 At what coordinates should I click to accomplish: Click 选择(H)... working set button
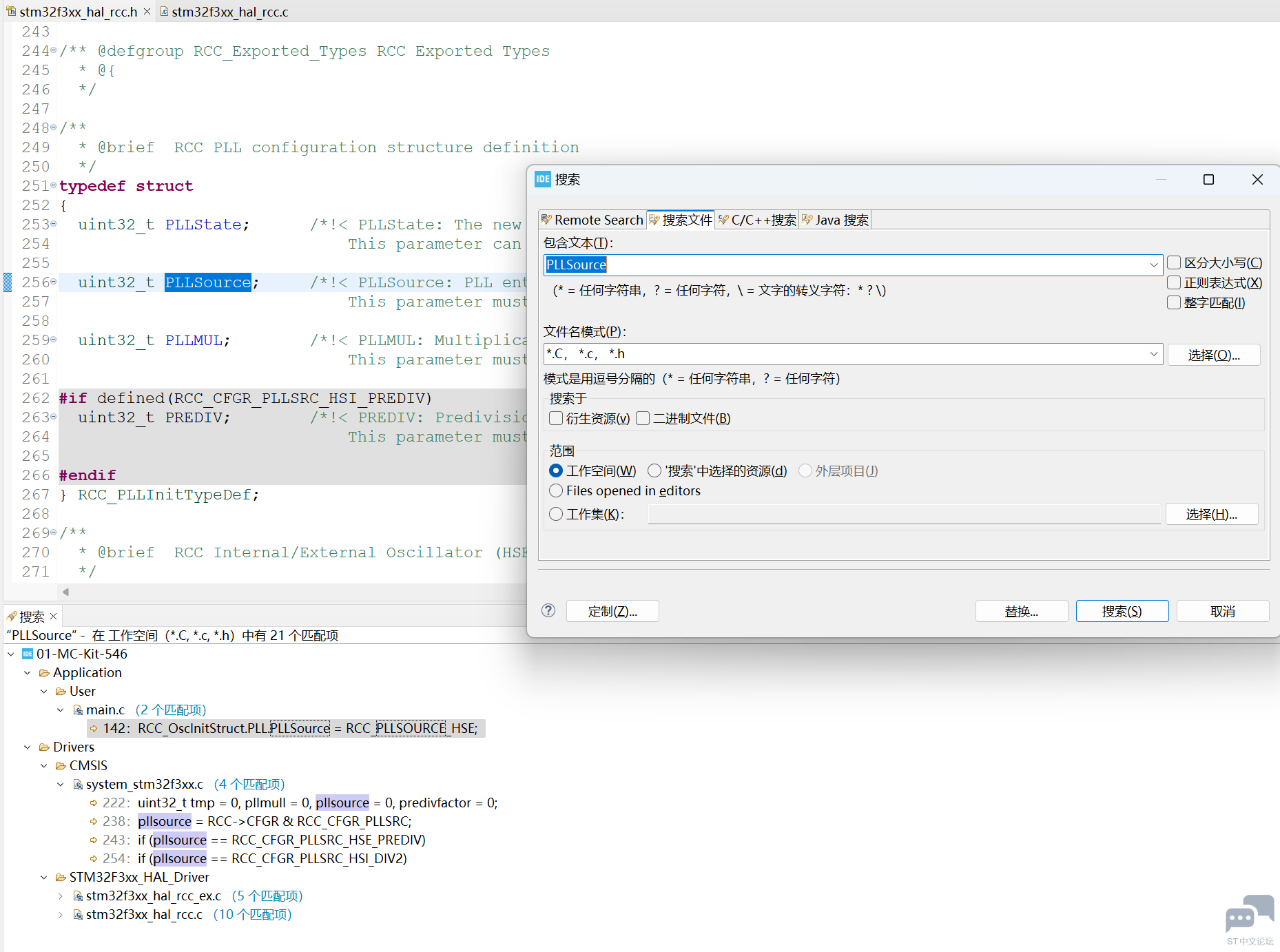(1212, 514)
